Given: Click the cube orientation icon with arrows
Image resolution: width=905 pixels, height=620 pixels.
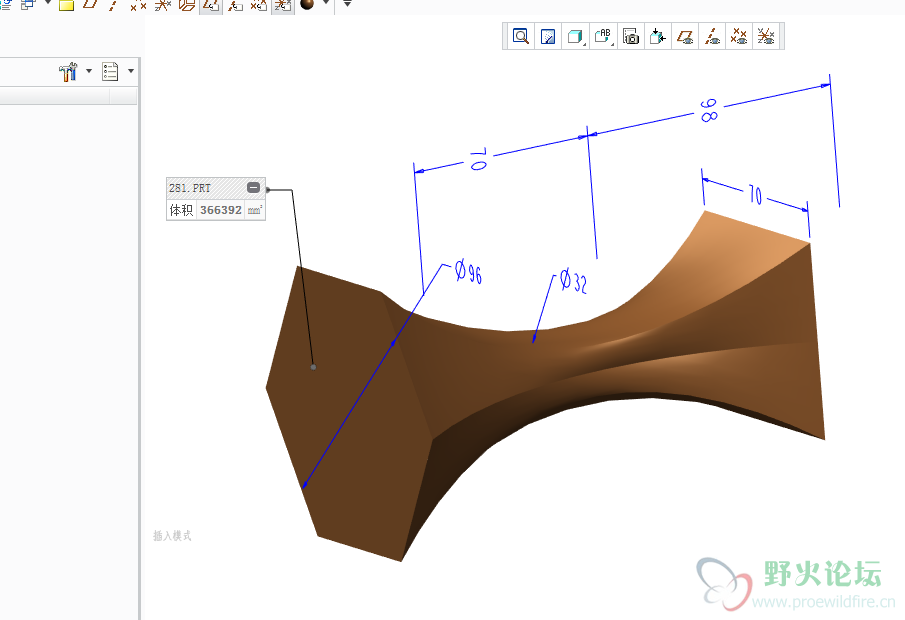Looking at the screenshot, I should click(657, 36).
